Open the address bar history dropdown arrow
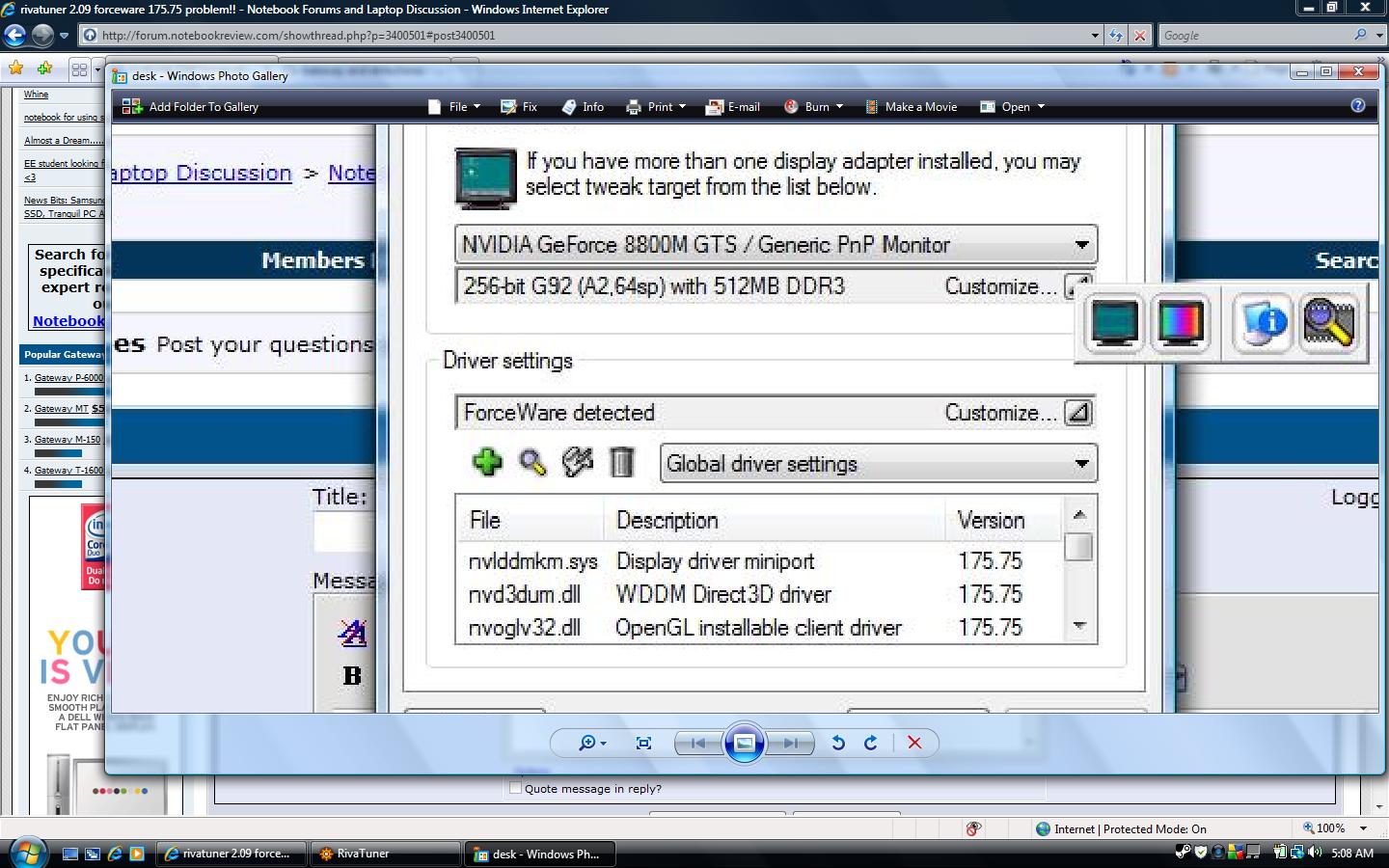This screenshot has height=868, width=1389. pos(1095,36)
